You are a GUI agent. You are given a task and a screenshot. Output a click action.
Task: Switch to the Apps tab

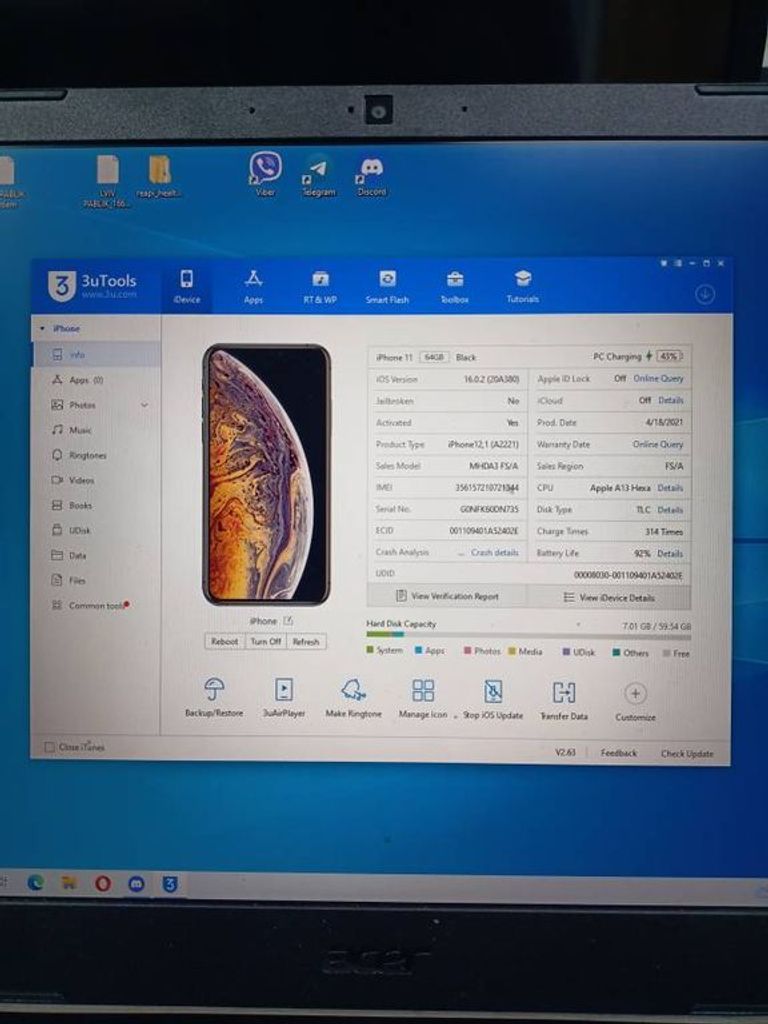pyautogui.click(x=253, y=287)
